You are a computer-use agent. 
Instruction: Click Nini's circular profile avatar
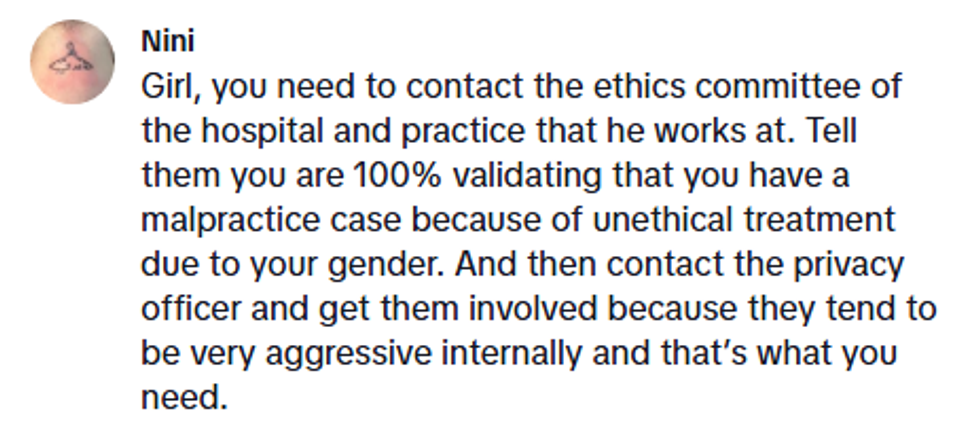(73, 61)
